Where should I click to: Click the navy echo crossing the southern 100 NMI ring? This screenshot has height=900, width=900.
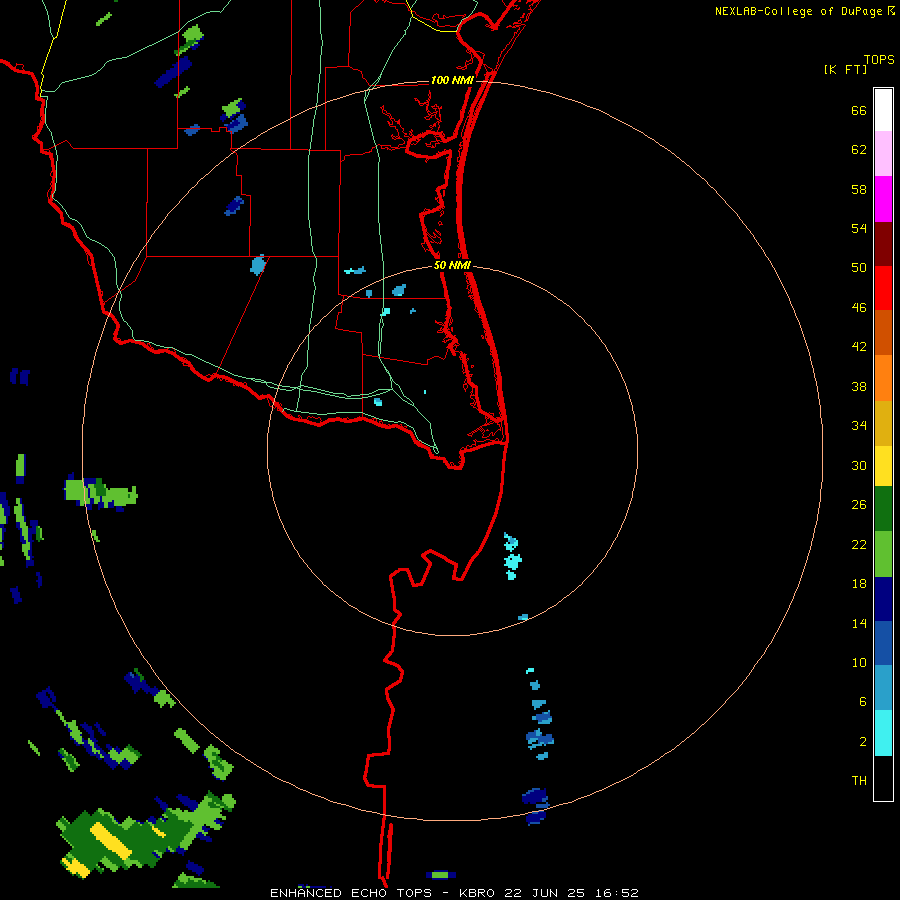pos(535,805)
